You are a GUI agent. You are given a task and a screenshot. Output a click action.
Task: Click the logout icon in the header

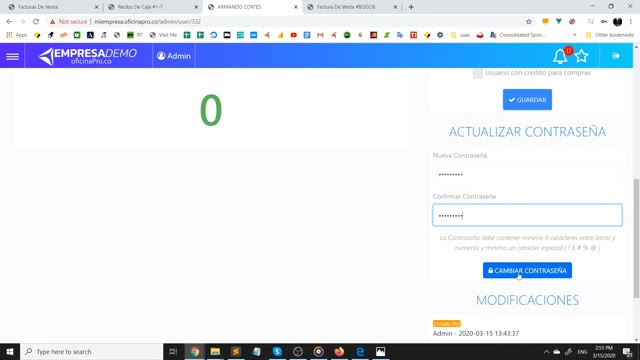(616, 56)
